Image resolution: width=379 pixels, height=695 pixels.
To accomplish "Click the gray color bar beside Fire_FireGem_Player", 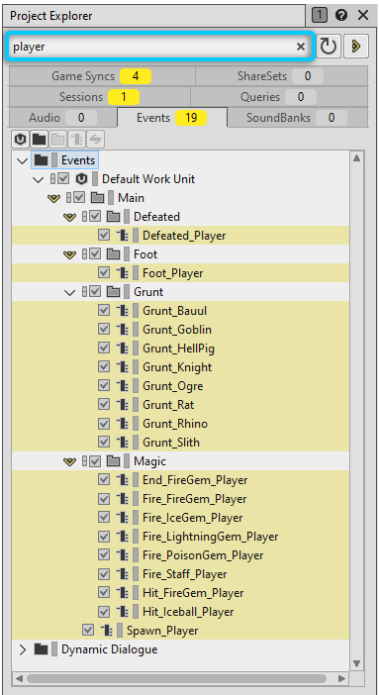I will [x=136, y=499].
